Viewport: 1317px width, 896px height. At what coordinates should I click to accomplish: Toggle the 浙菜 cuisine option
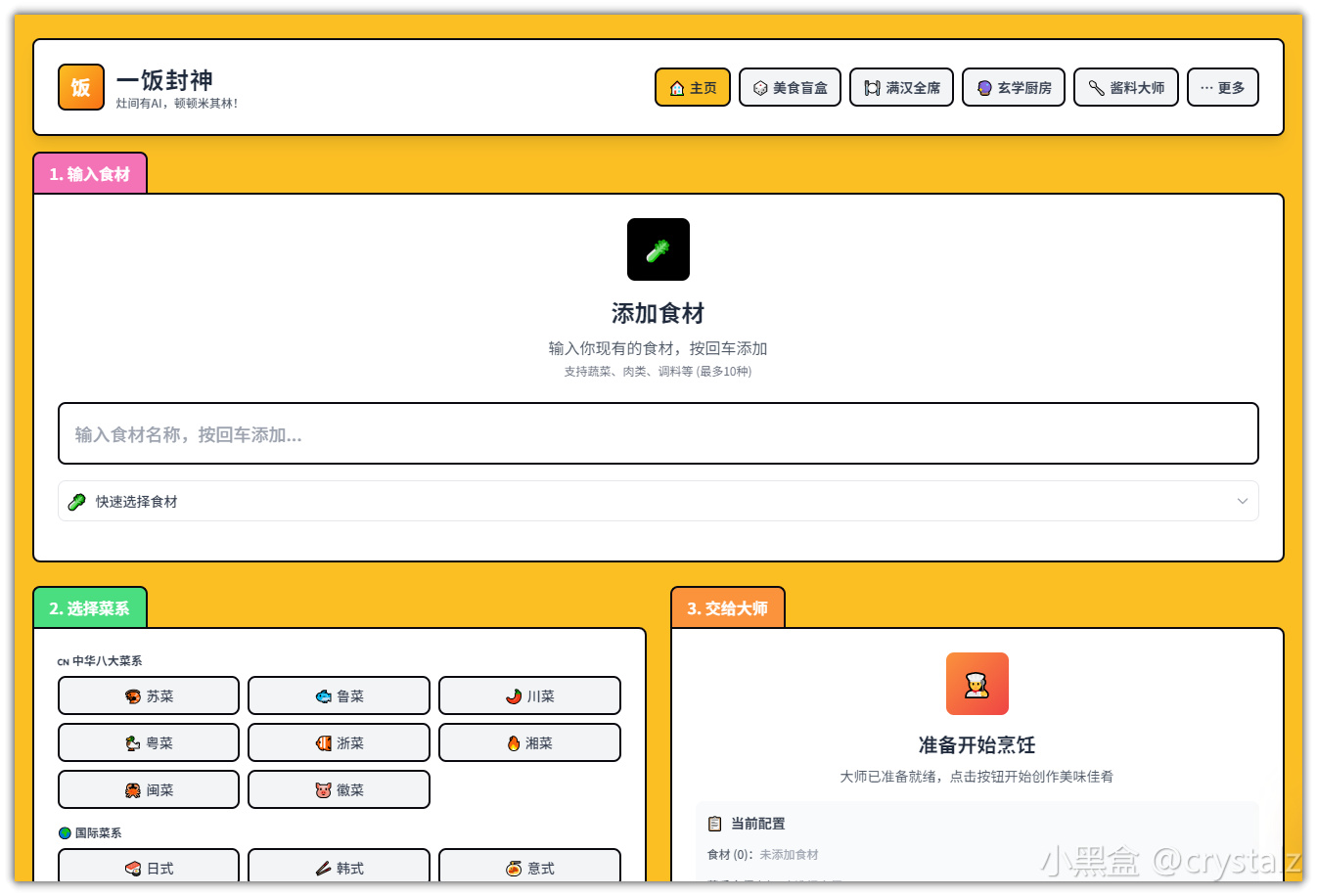click(339, 742)
